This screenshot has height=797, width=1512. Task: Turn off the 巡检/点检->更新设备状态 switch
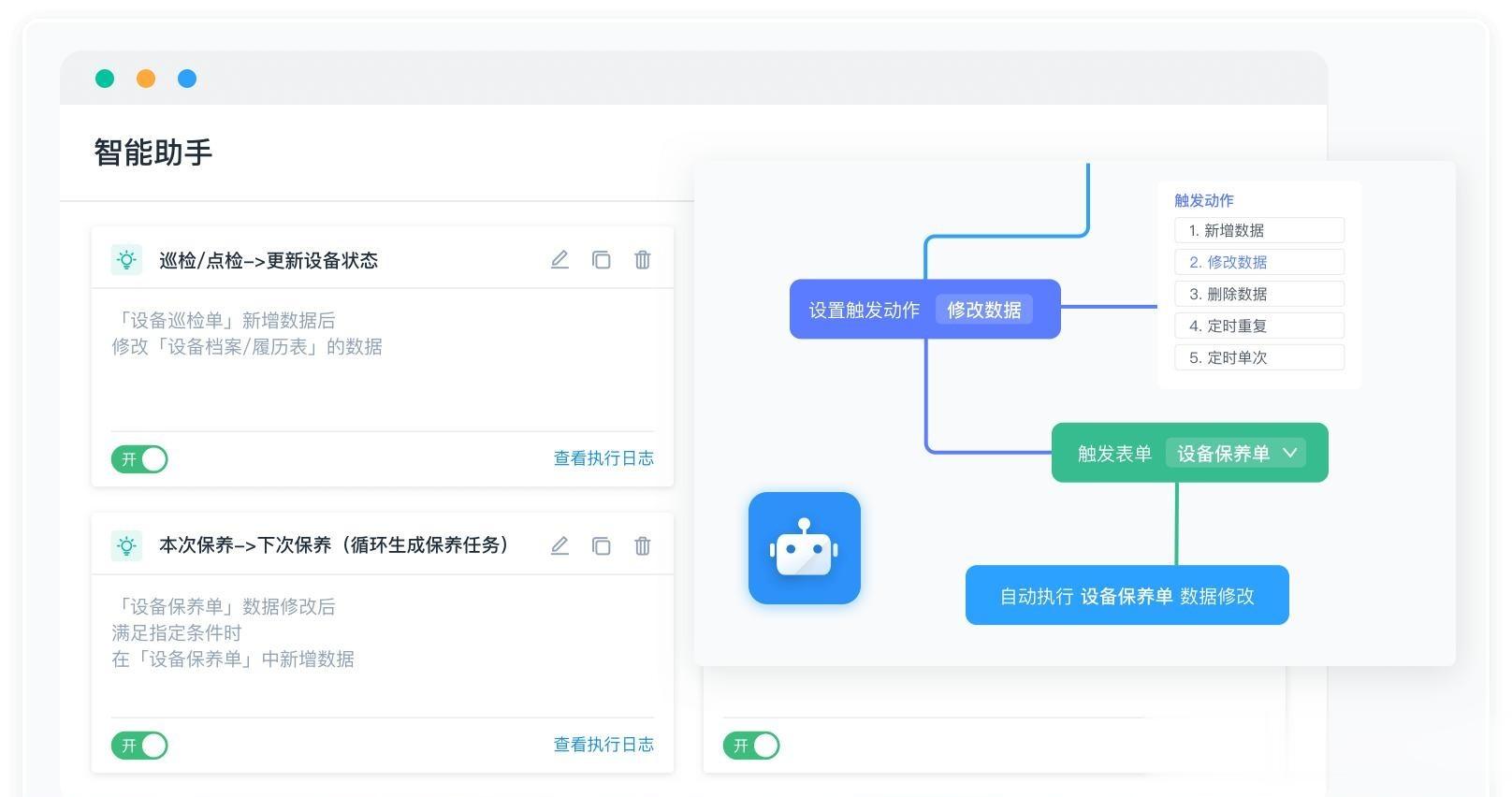[x=139, y=459]
